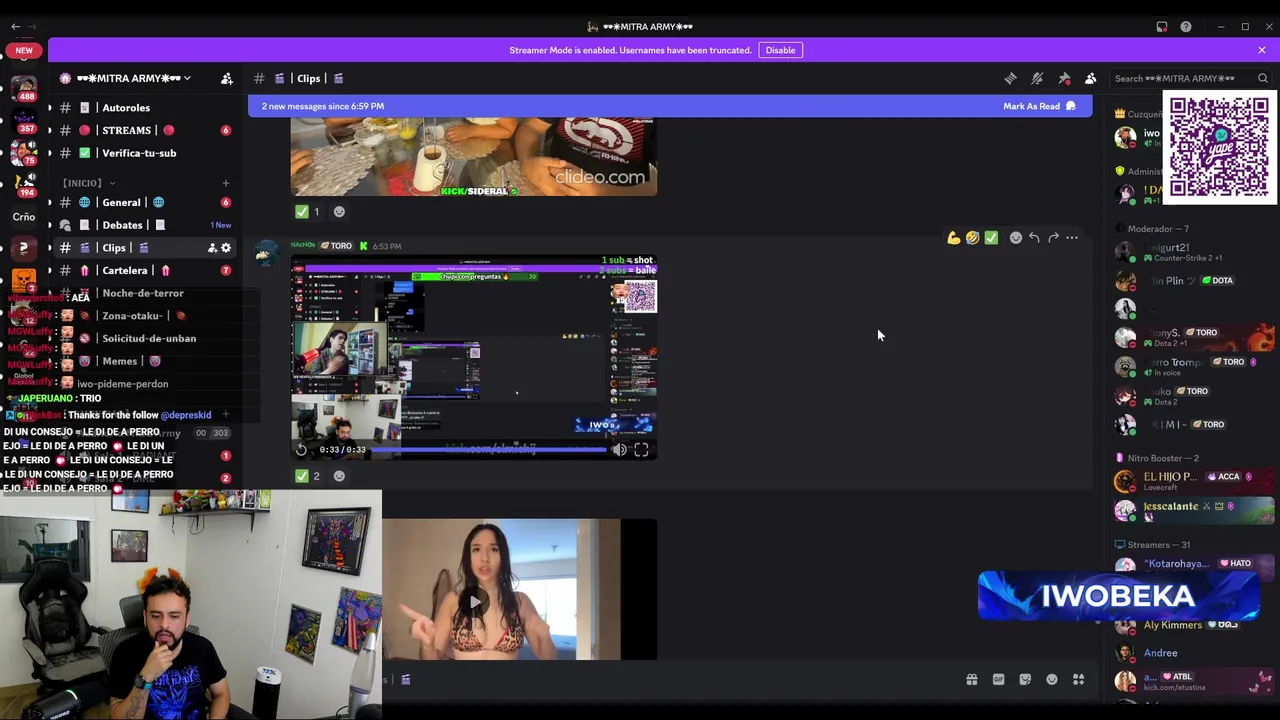Toggle fullscreen on the video player
Image resolution: width=1280 pixels, height=720 pixels.
click(641, 450)
